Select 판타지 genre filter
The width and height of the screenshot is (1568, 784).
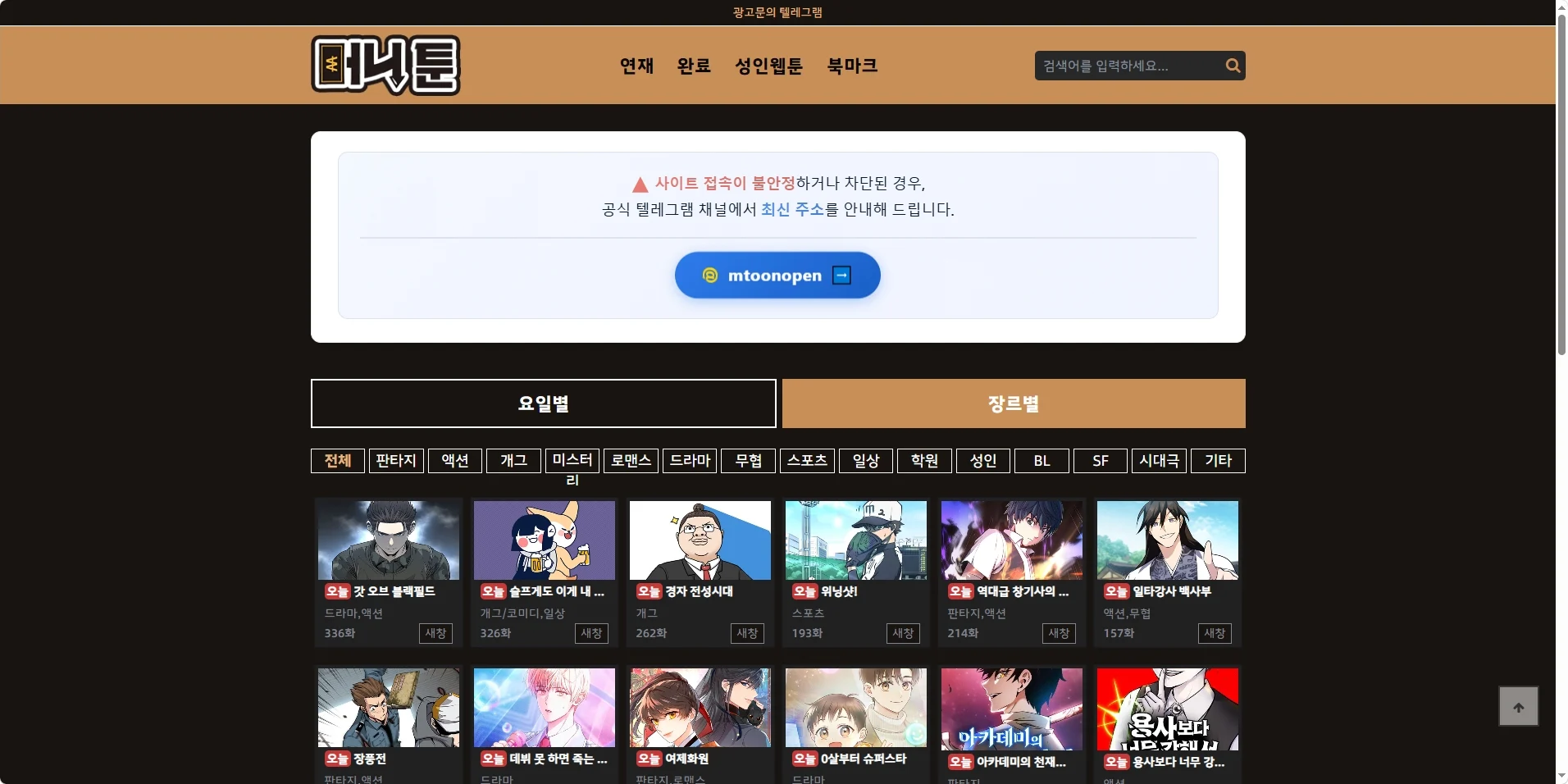[x=397, y=461]
